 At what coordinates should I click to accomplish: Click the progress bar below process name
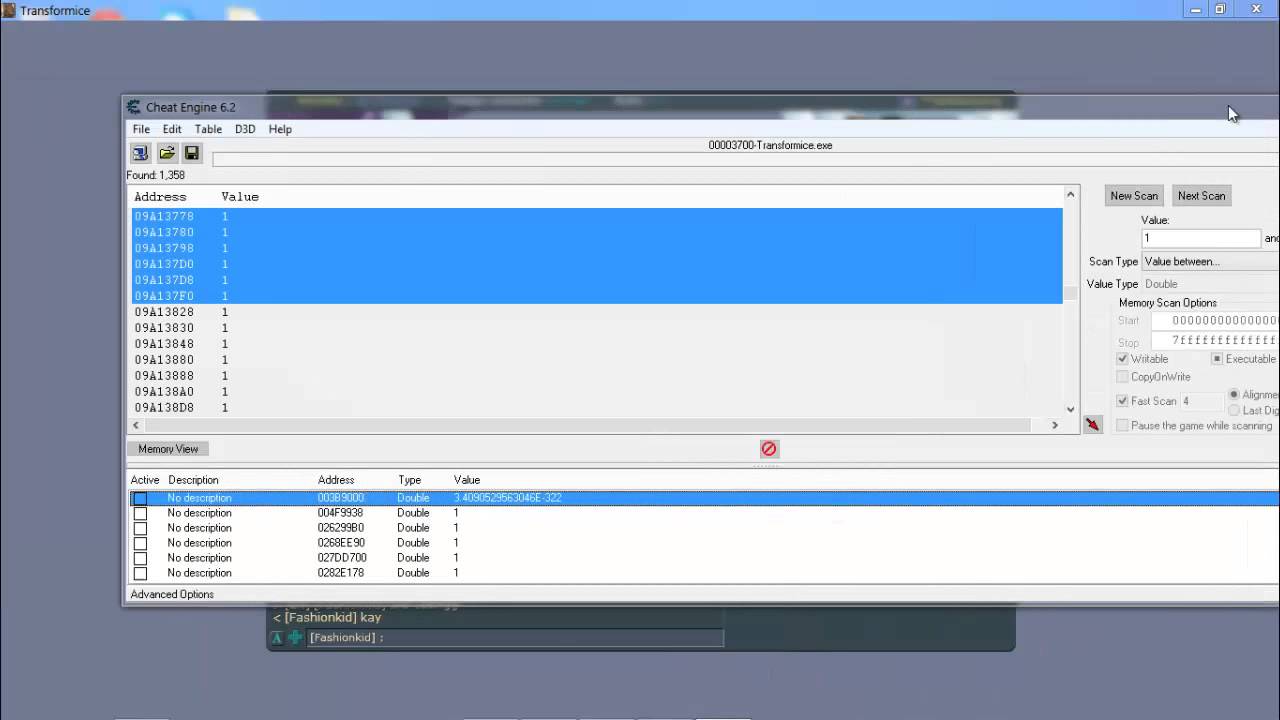[x=745, y=160]
